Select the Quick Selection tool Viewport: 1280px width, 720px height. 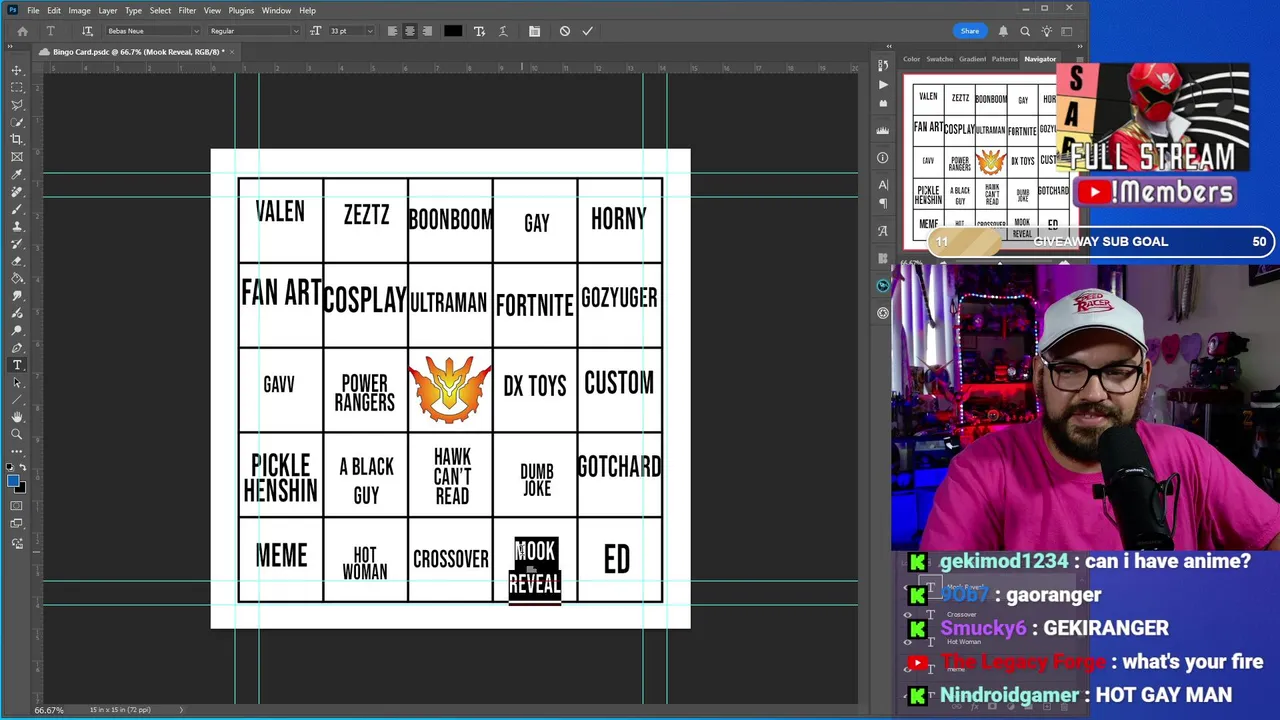pos(17,122)
